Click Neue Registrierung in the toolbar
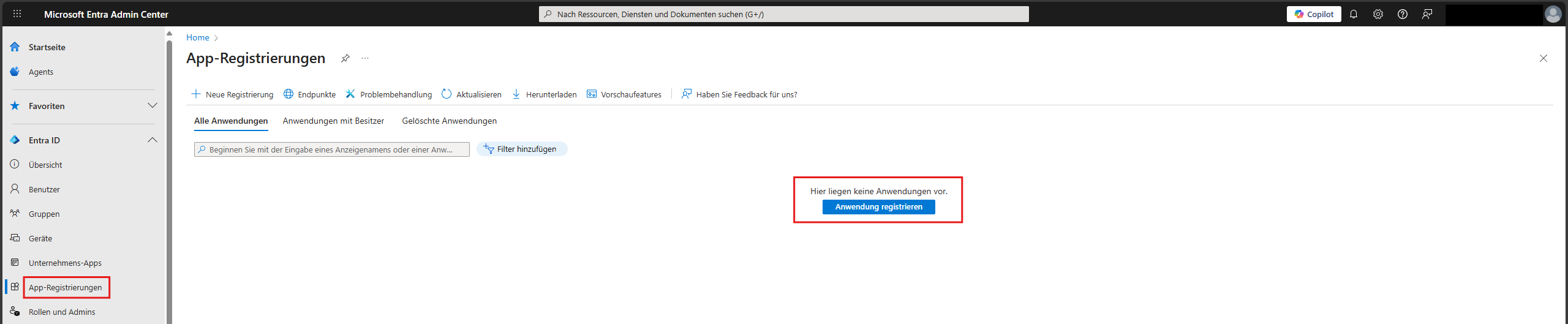1568x324 pixels. click(232, 94)
